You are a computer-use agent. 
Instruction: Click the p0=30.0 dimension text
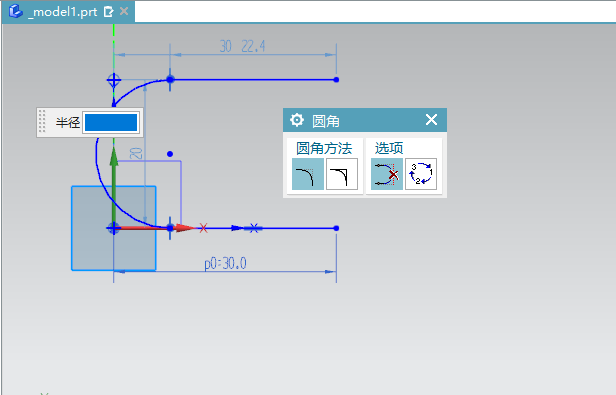coord(226,263)
